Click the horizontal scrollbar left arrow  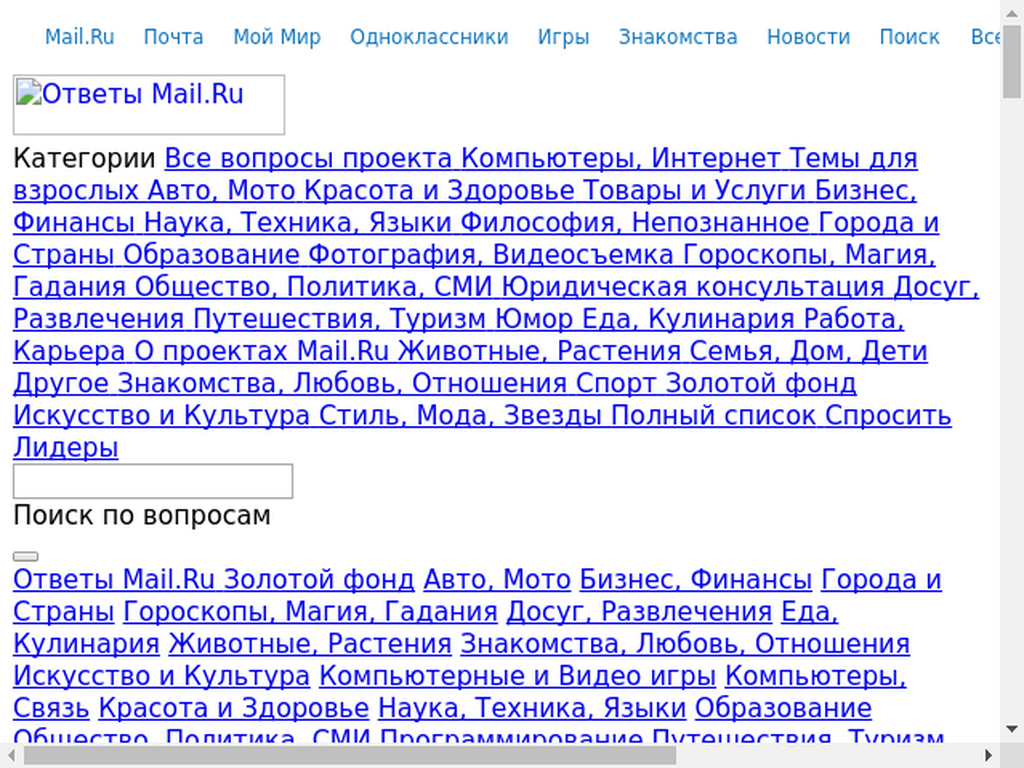point(11,756)
